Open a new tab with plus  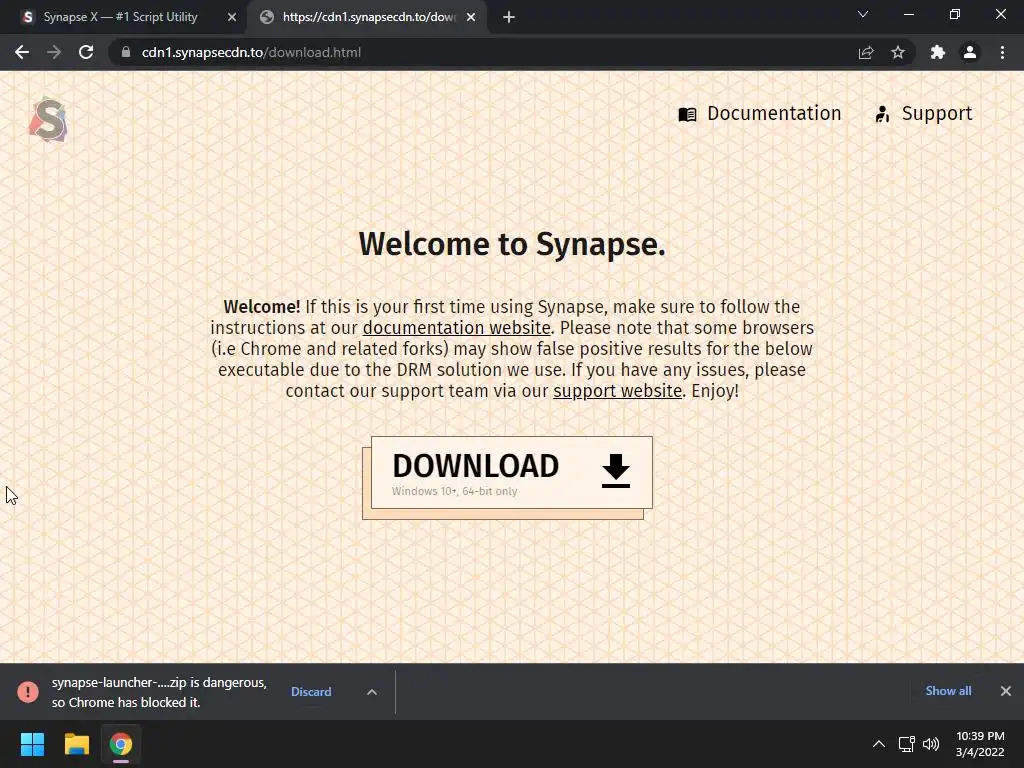pos(509,17)
